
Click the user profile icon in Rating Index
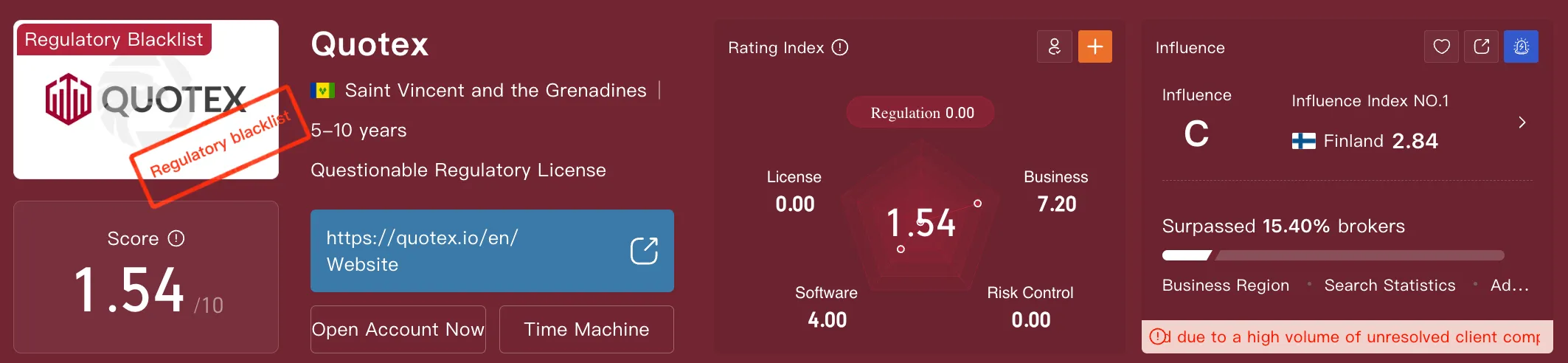point(1055,46)
